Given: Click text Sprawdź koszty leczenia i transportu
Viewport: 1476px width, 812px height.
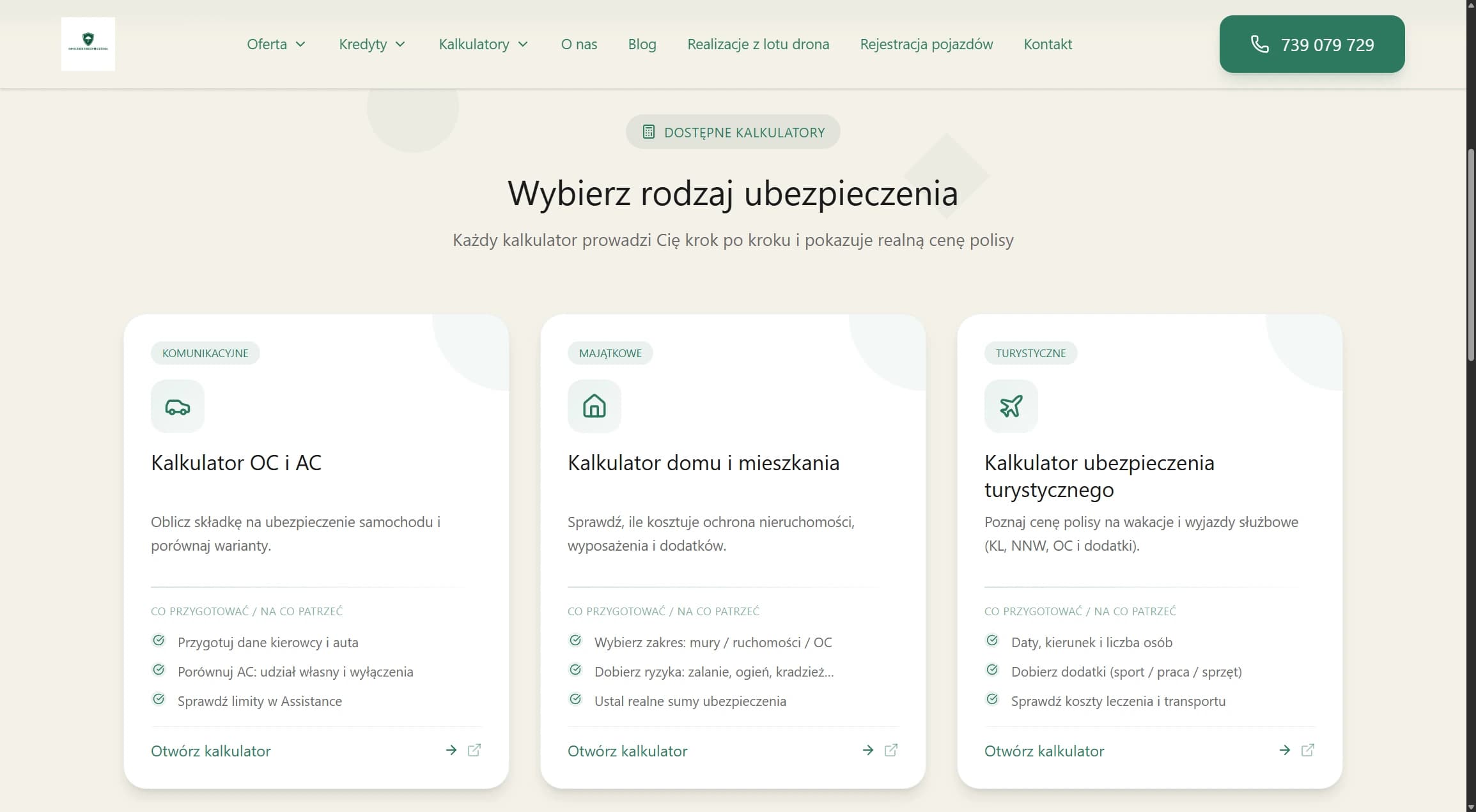Looking at the screenshot, I should point(1118,701).
